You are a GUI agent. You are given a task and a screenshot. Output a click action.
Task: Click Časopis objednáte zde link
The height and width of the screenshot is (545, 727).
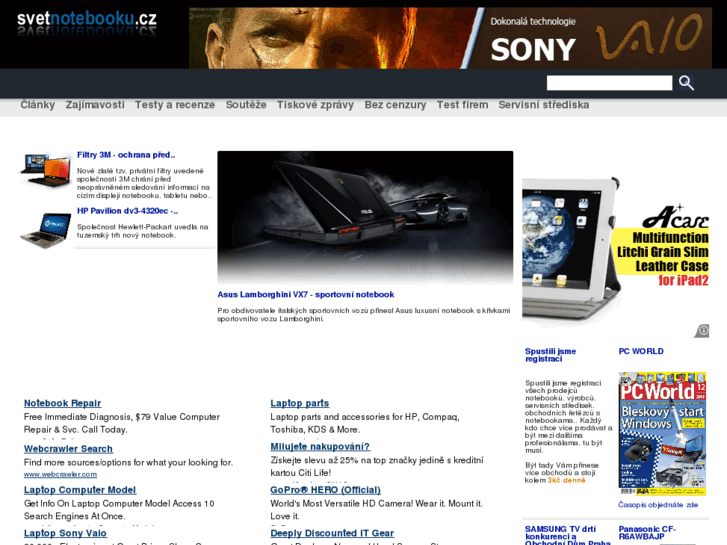[x=658, y=505]
